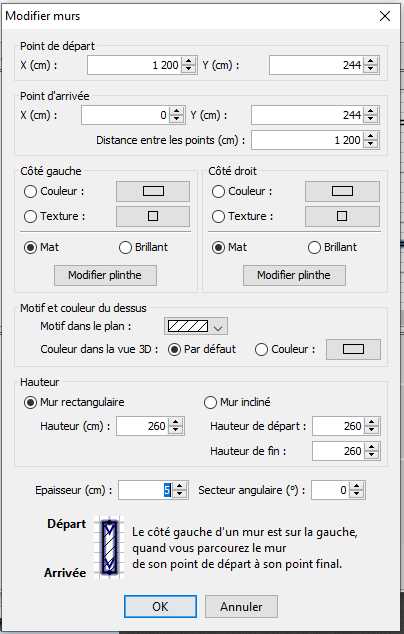Increase Secteur angulaire with up arrow
Screen dimensions: 404x634
[x=356, y=486]
